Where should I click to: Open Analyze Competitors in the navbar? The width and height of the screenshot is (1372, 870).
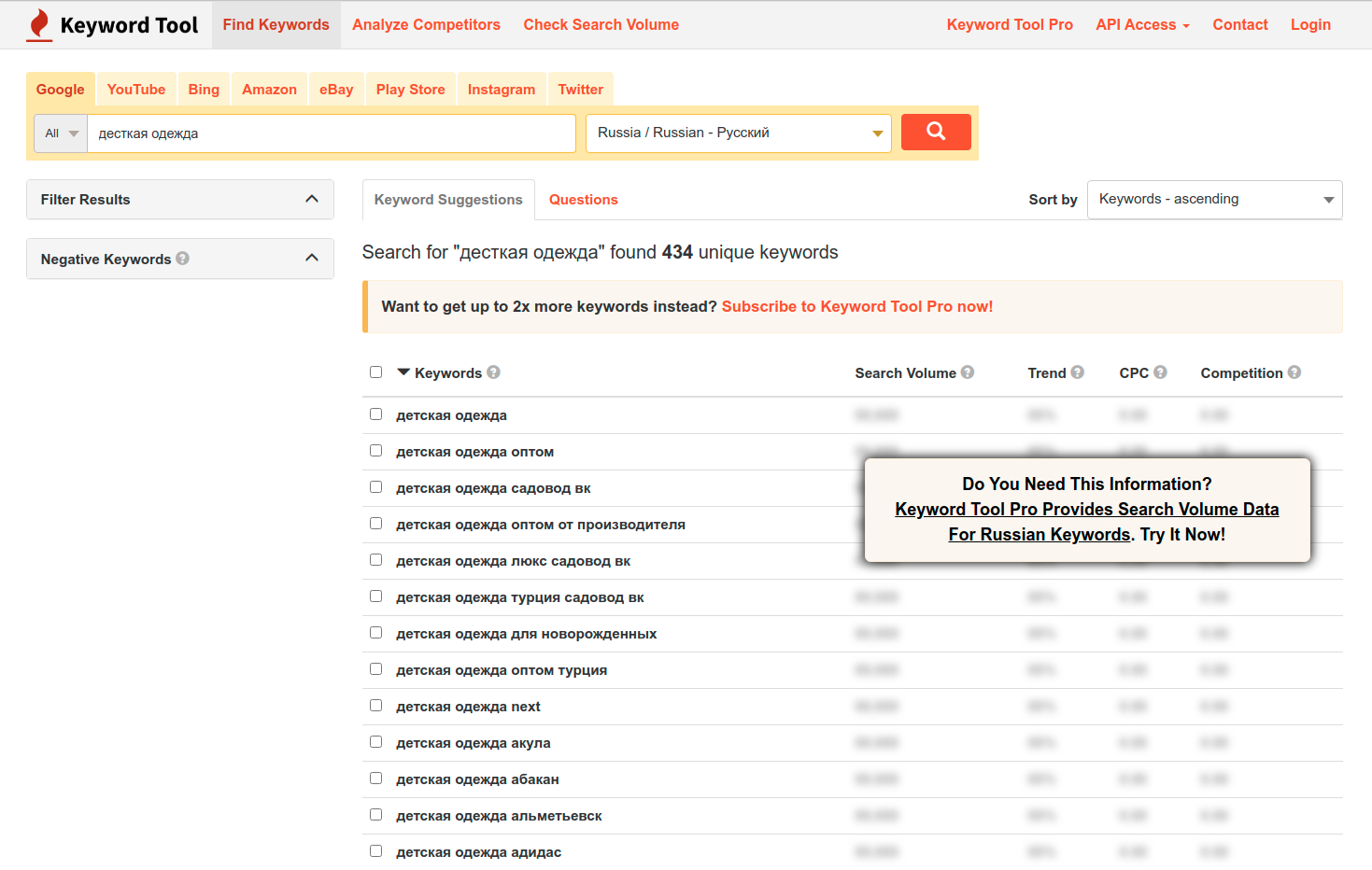(427, 25)
